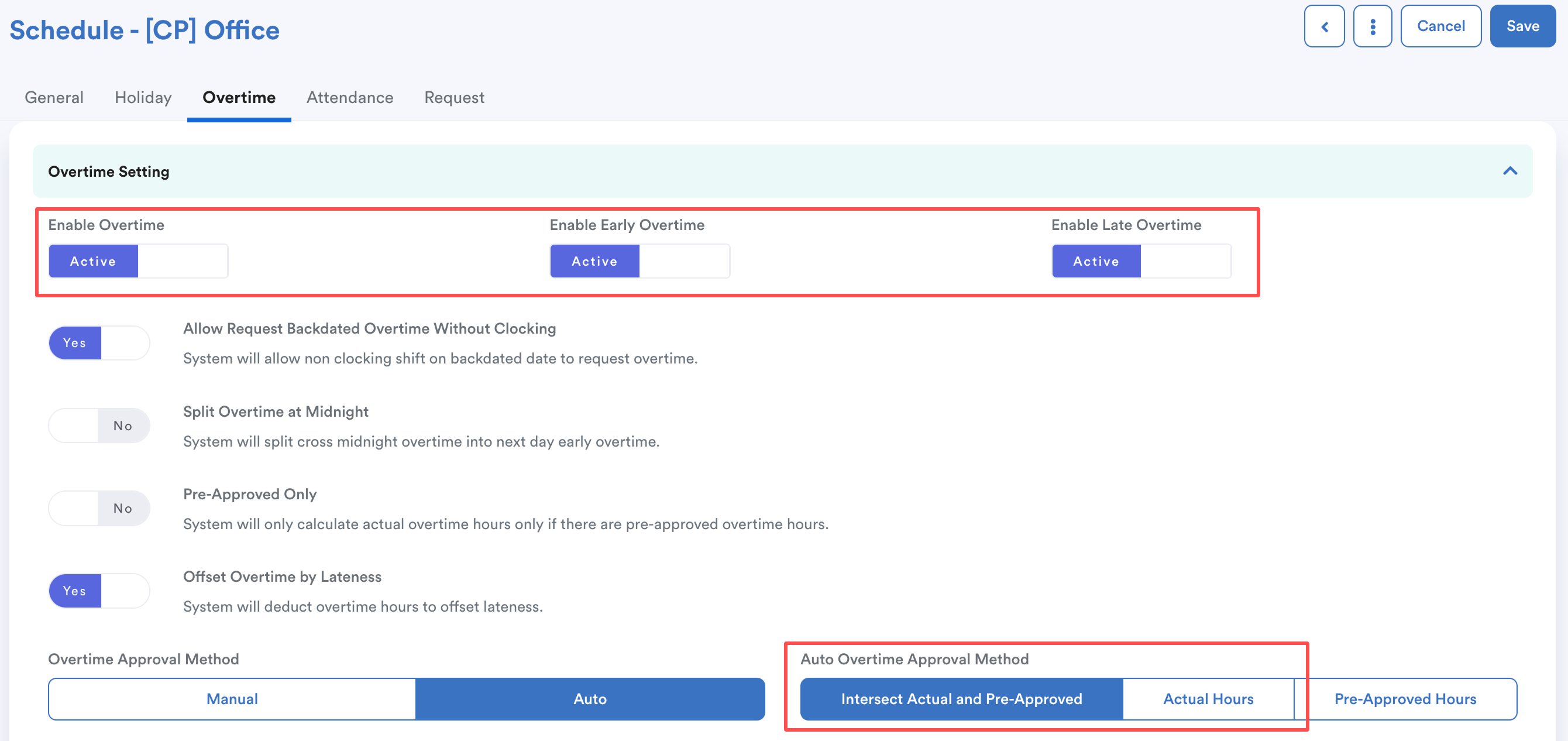The width and height of the screenshot is (1568, 741).
Task: Switch to the General tab
Action: click(x=54, y=97)
